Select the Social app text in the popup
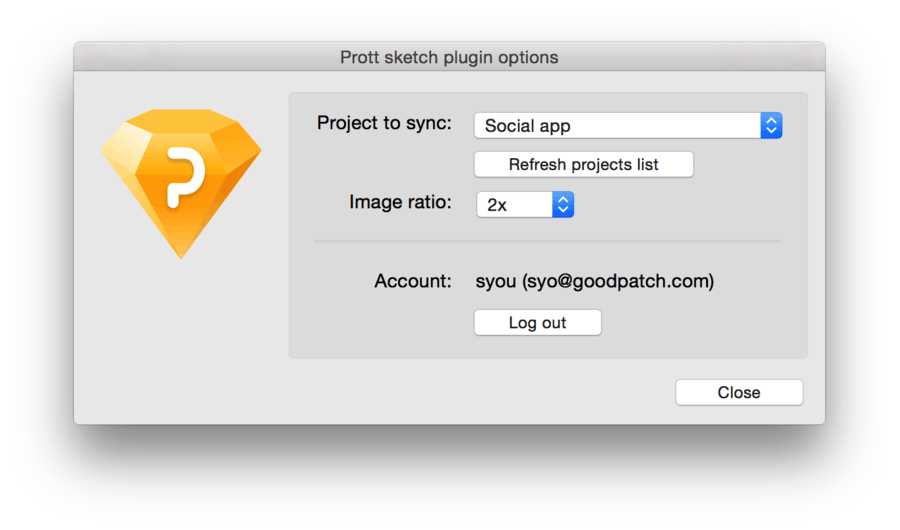 click(527, 126)
